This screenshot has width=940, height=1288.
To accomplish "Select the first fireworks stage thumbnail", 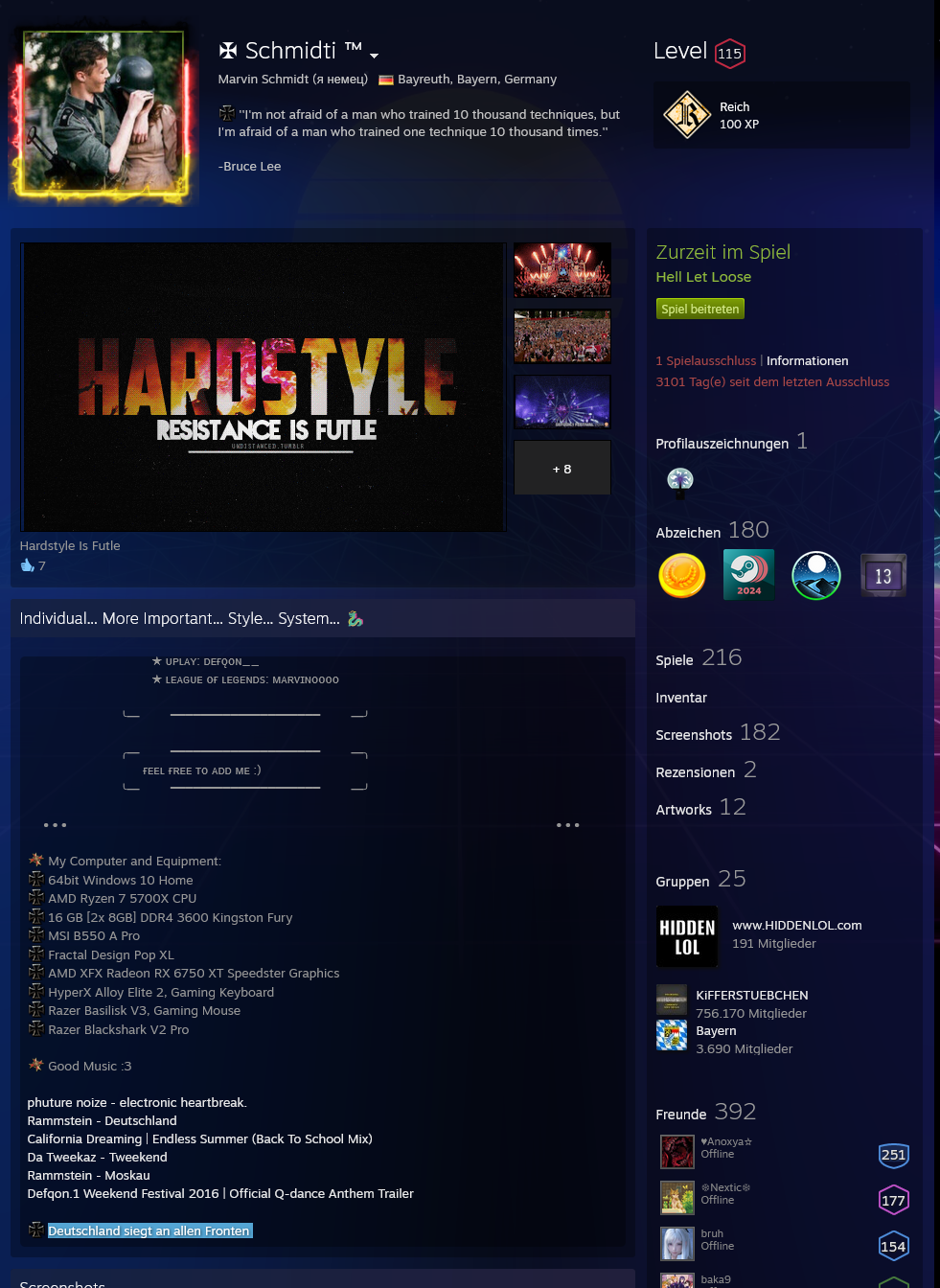I will coord(562,270).
